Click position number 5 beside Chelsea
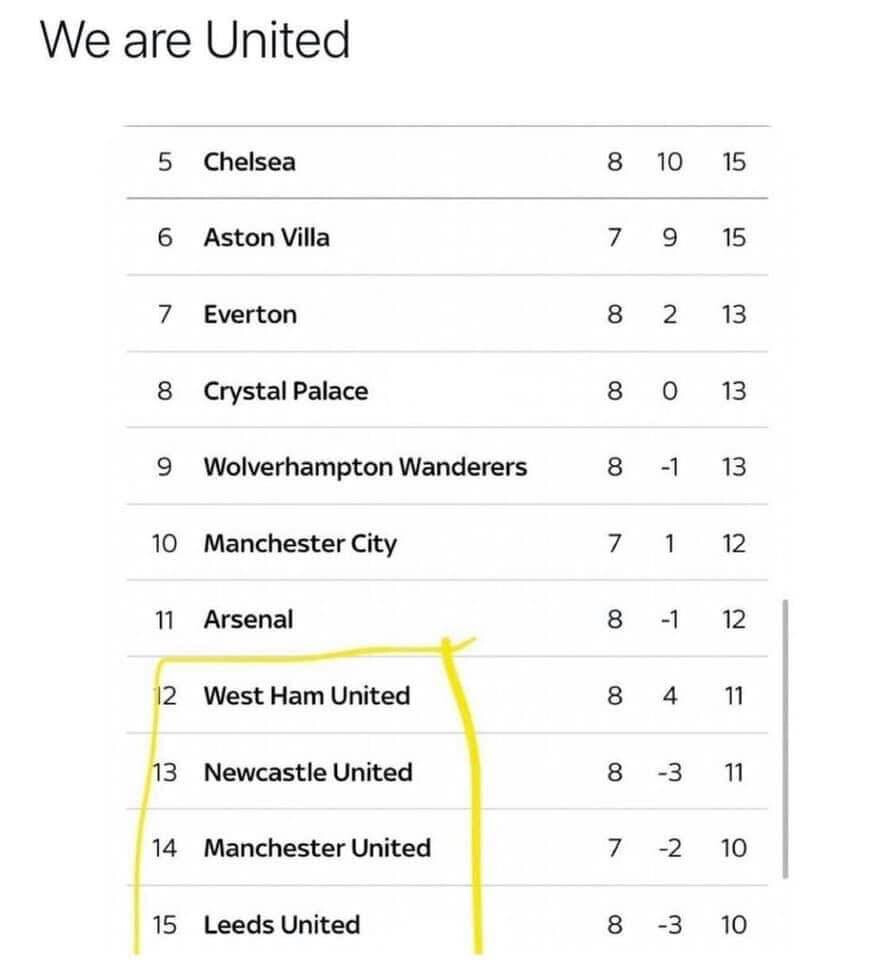 tap(165, 162)
